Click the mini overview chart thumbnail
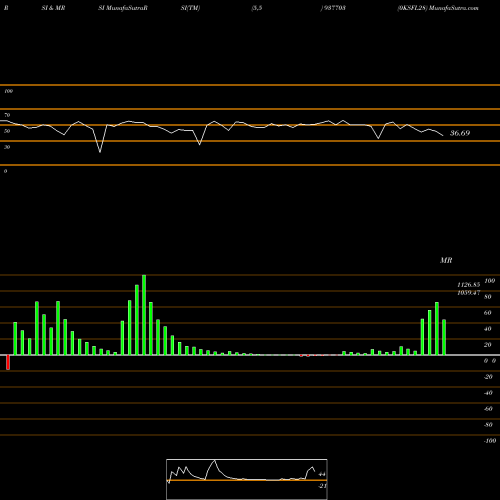 tap(247, 479)
